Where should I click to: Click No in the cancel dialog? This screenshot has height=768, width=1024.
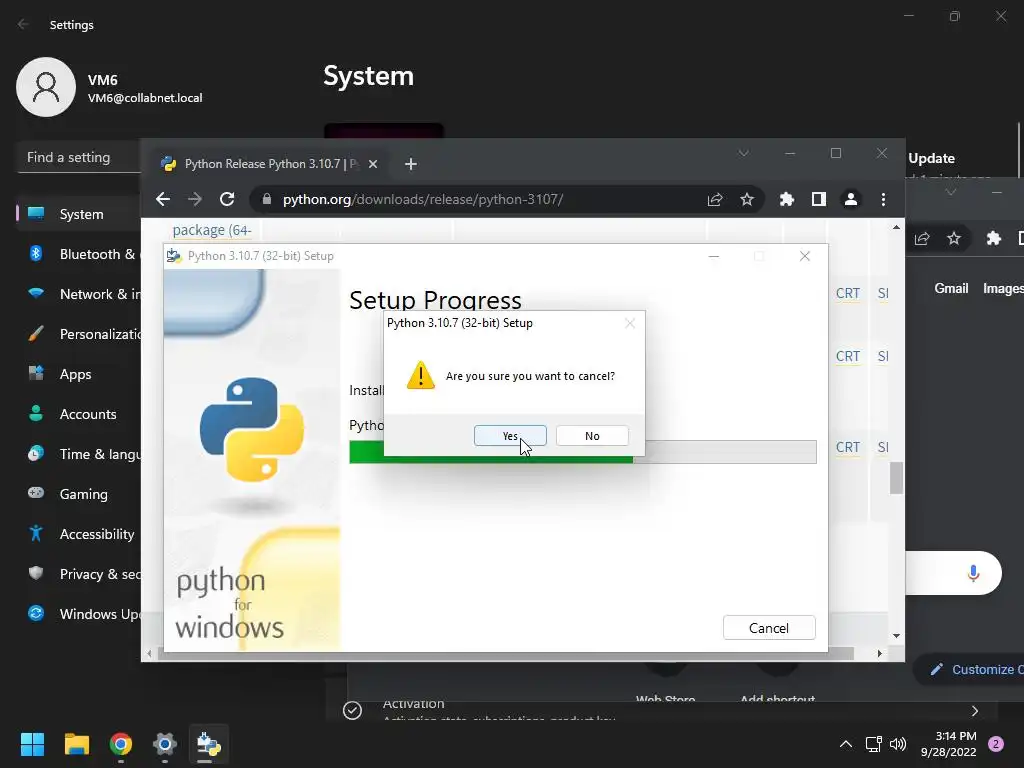592,436
